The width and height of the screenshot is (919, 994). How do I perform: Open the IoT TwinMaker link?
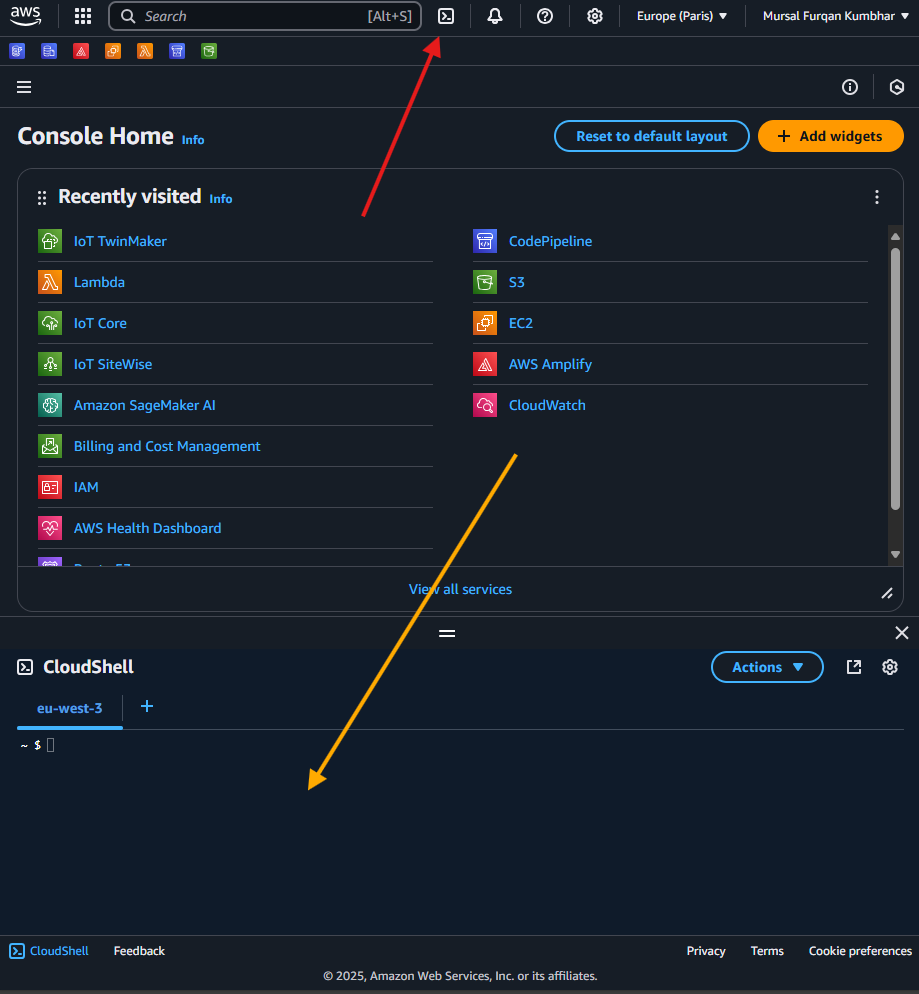tap(120, 241)
